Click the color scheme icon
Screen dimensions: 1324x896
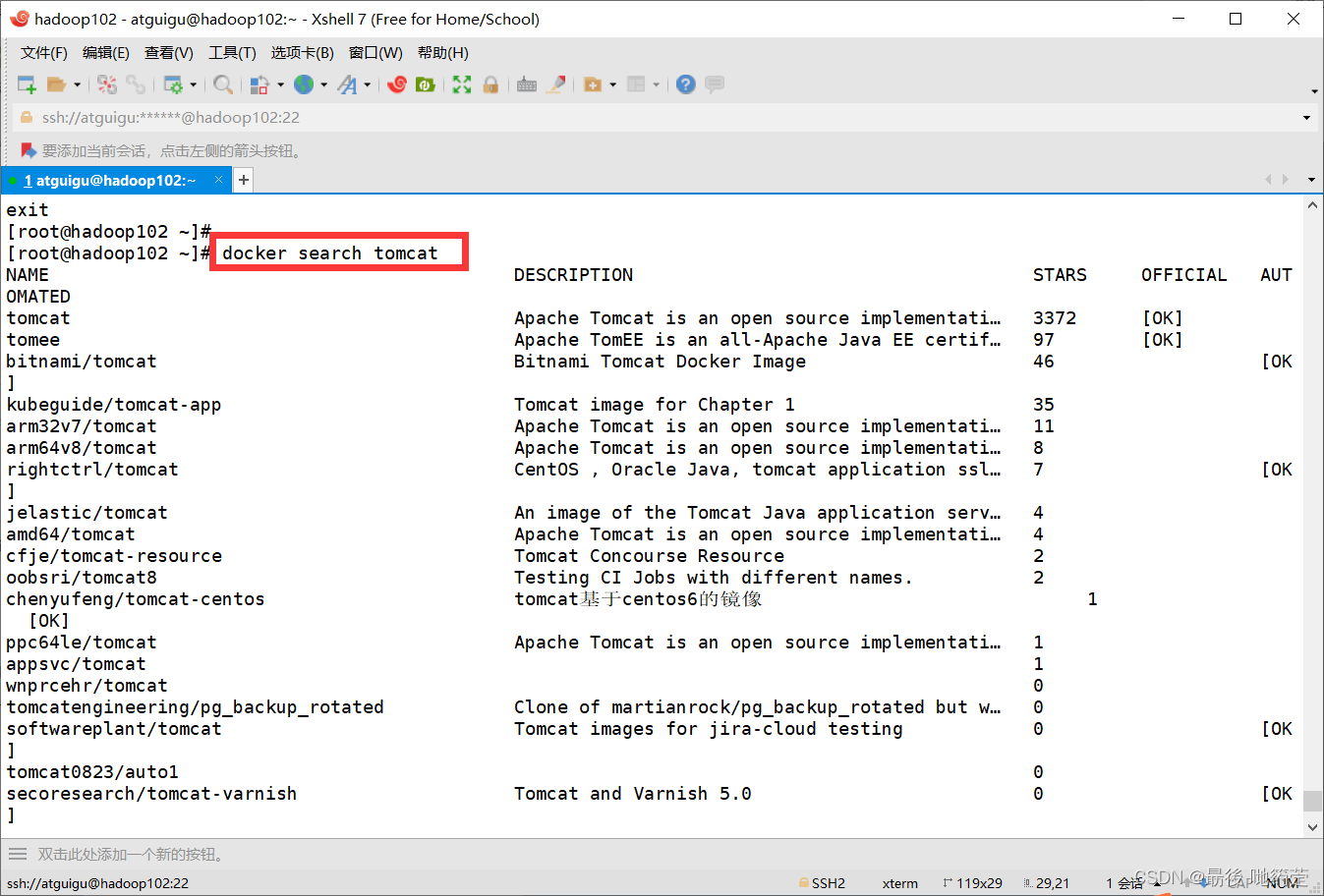pyautogui.click(x=259, y=84)
